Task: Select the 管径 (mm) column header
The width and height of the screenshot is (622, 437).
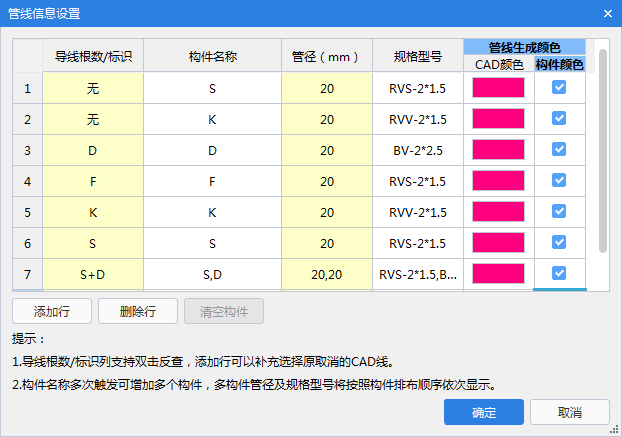Action: [327, 57]
